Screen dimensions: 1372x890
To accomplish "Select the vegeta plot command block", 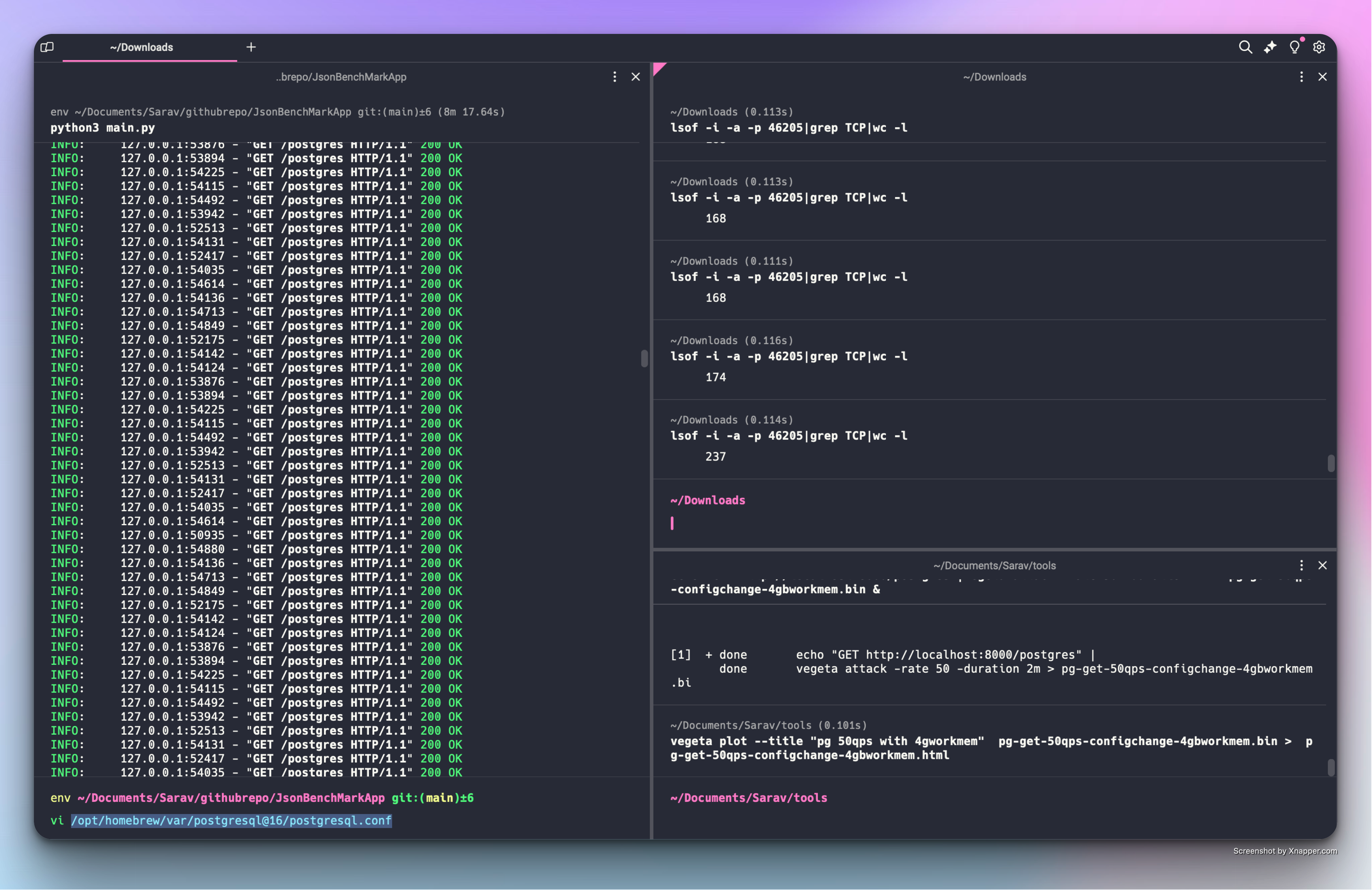I will point(989,741).
